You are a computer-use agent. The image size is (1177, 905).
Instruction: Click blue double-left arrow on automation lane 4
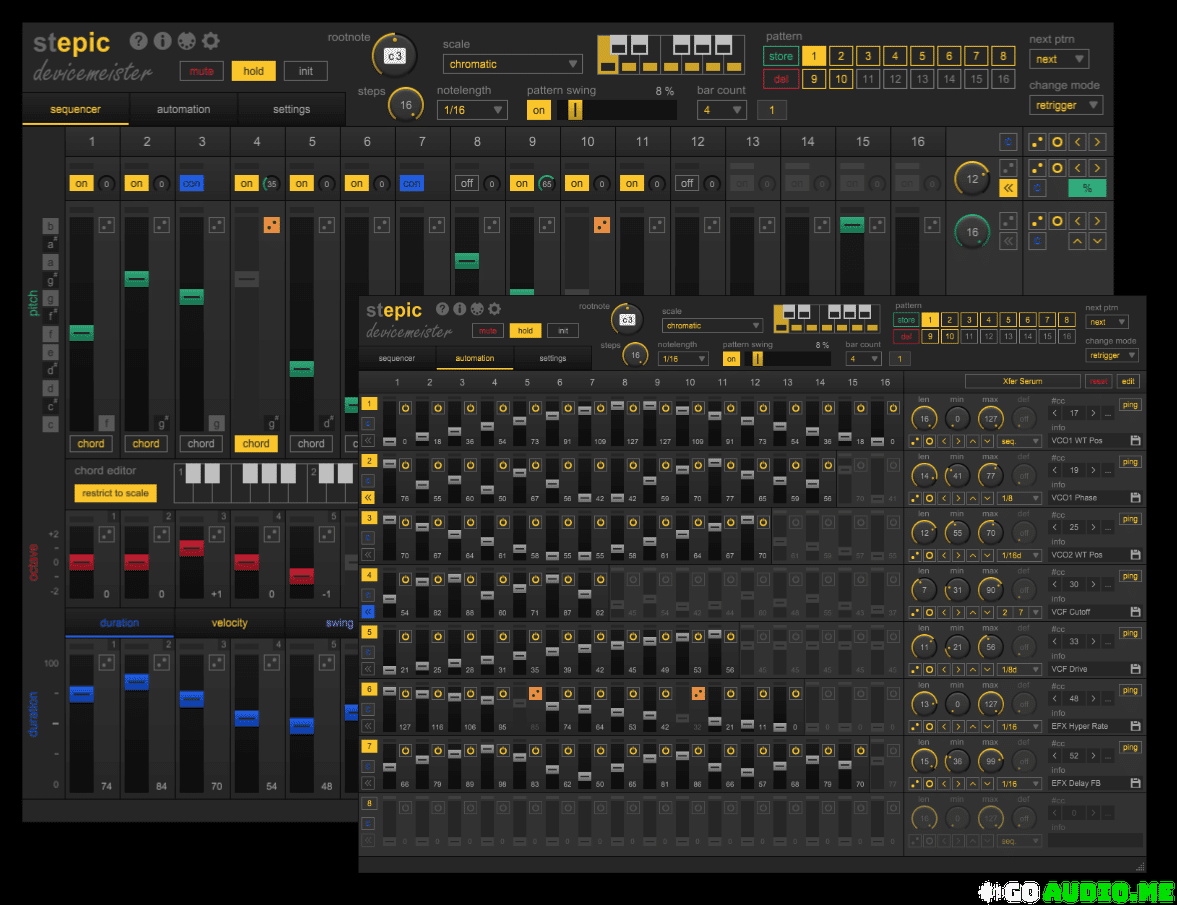[x=369, y=612]
